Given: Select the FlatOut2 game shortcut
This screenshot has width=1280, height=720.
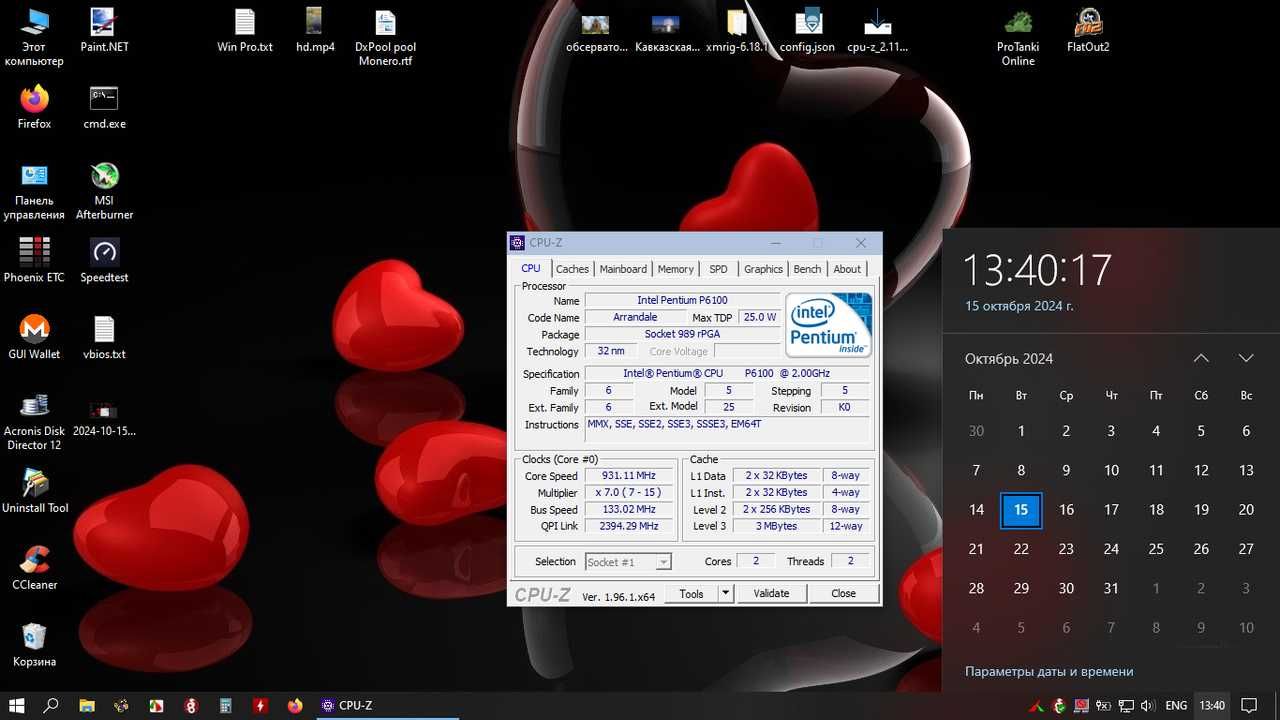Looking at the screenshot, I should coord(1088,31).
